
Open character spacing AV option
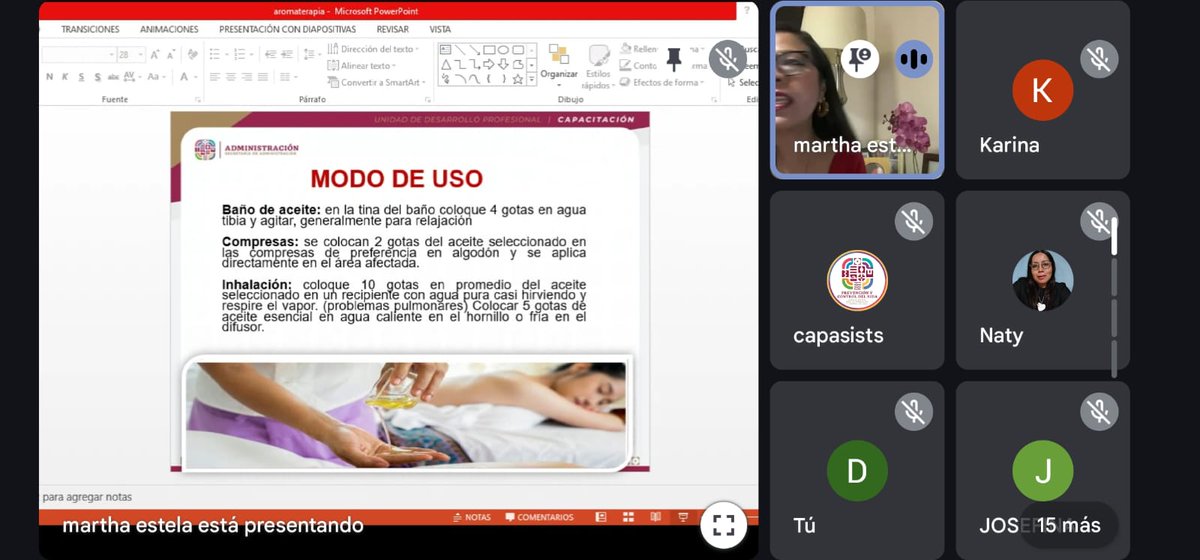[x=131, y=77]
